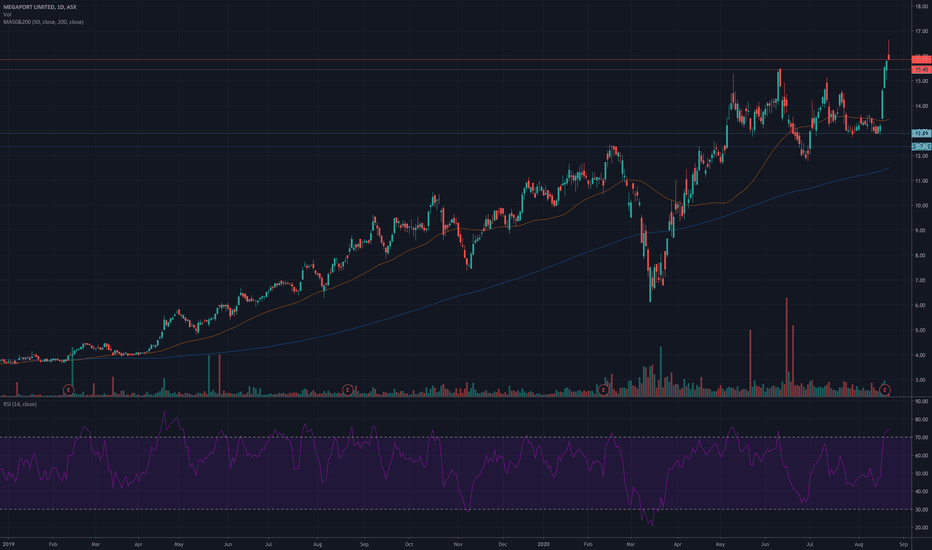Viewport: 932px width, 550px height.
Task: Click the 2019 label on time axis
Action: click(x=8, y=544)
